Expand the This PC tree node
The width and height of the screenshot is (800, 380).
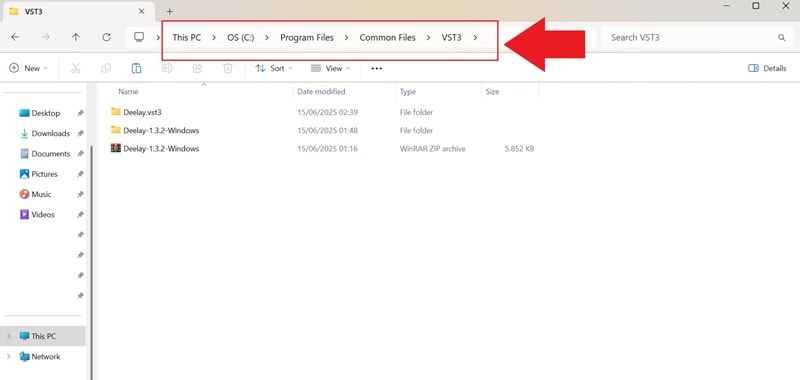pyautogui.click(x=8, y=336)
